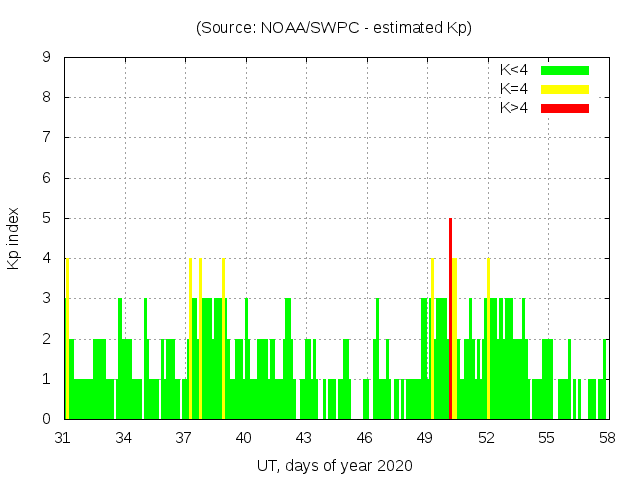Image resolution: width=640 pixels, height=480 pixels.
Task: Click the yellow bar at day 31
Action: pos(67,338)
